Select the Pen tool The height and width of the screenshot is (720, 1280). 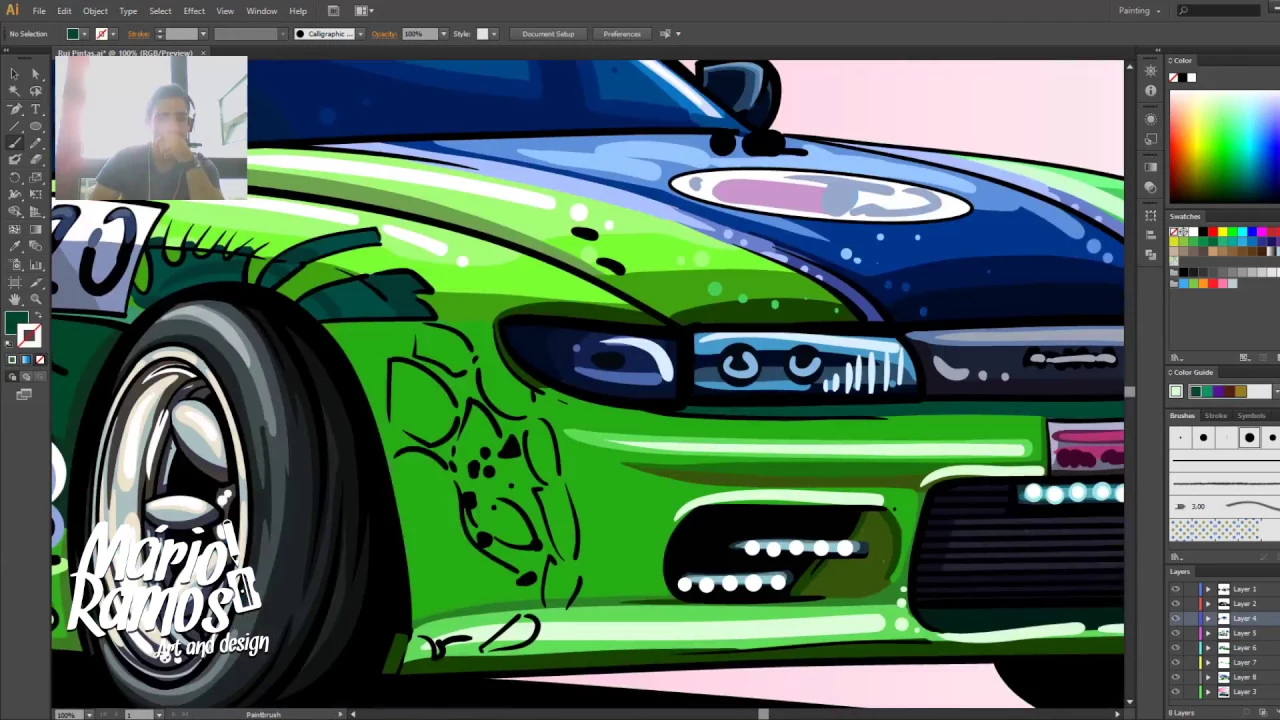[x=14, y=108]
